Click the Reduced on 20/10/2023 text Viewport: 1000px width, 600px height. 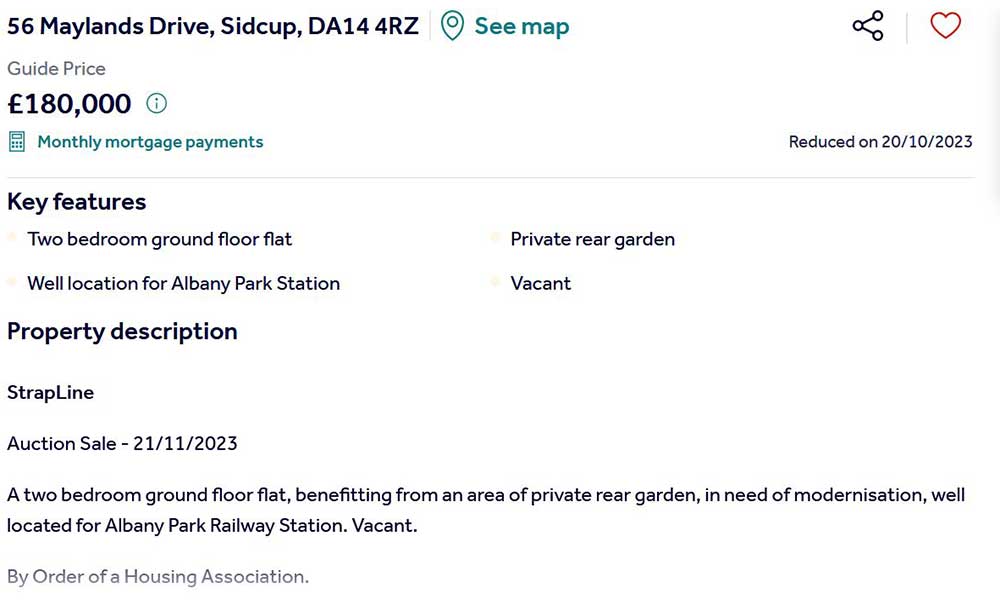880,142
